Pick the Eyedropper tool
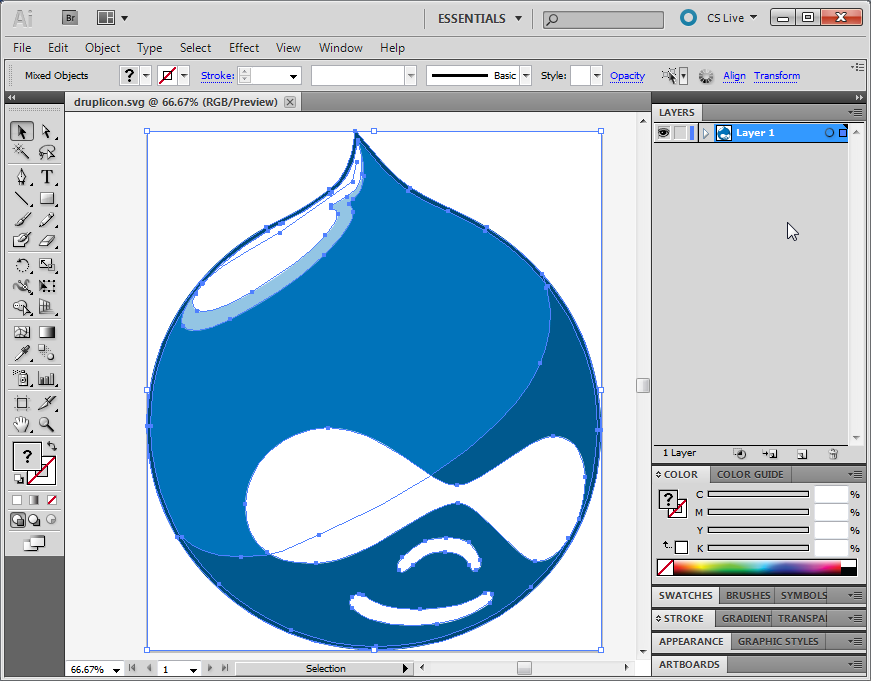The width and height of the screenshot is (871, 681). [21, 354]
